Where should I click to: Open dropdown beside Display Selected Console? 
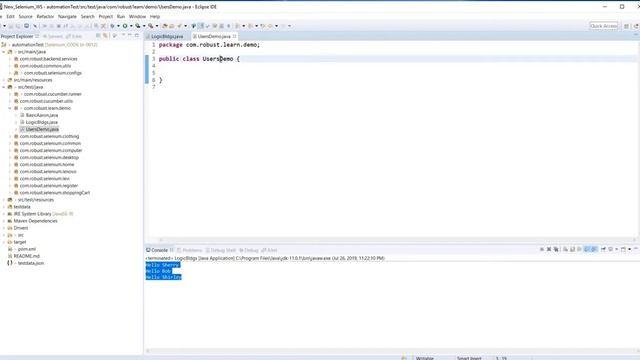pos(617,249)
